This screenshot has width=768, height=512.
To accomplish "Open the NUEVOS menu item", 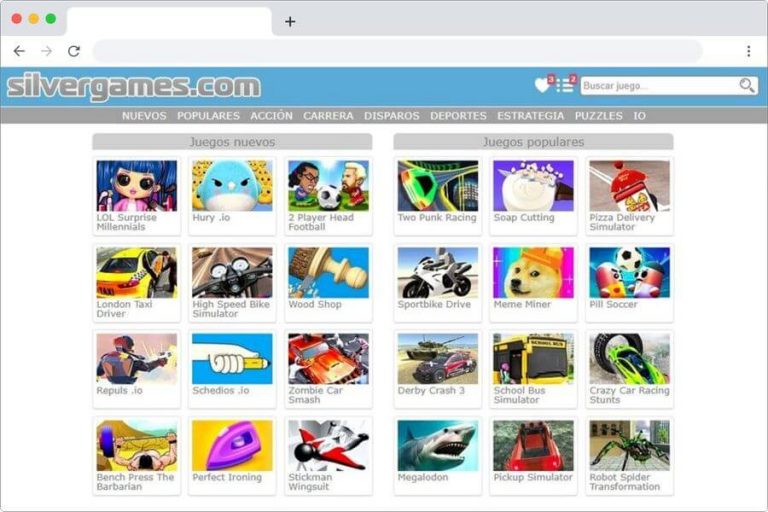I will pos(144,116).
